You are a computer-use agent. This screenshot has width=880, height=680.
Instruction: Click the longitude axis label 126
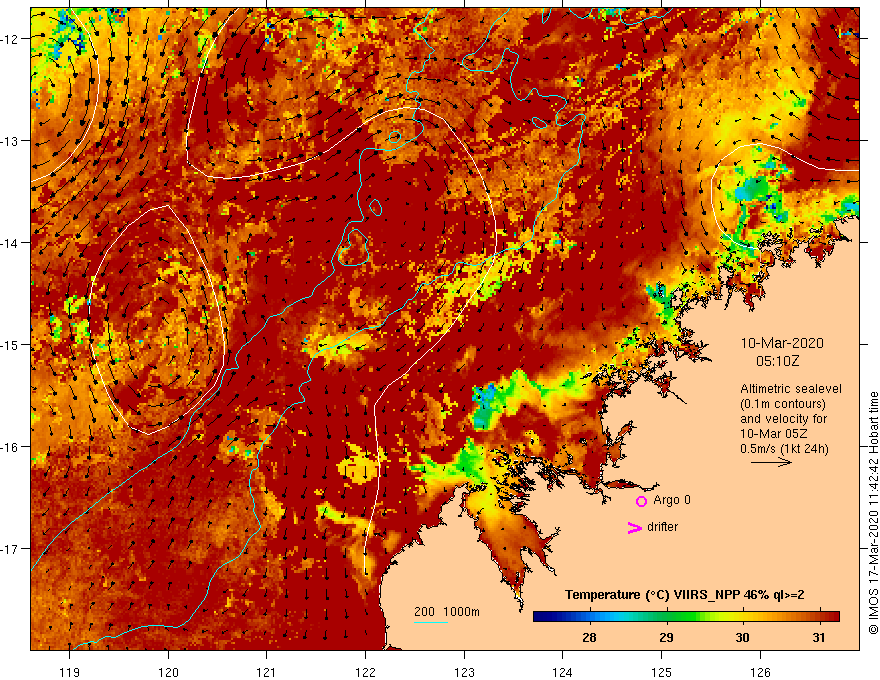point(760,672)
